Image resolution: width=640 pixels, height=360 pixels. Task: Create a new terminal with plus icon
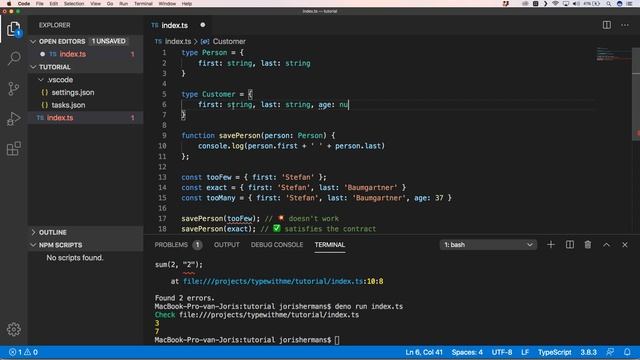click(x=551, y=244)
